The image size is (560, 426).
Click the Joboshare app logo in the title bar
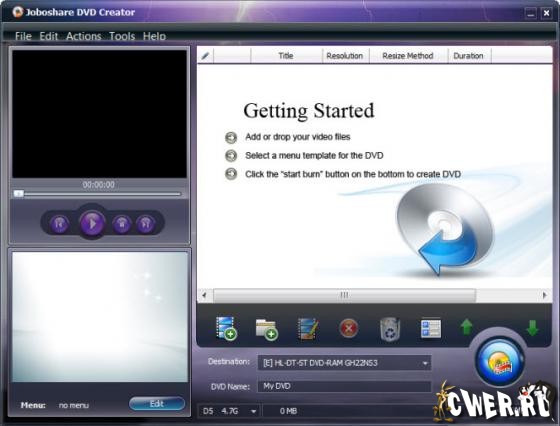pyautogui.click(x=18, y=12)
